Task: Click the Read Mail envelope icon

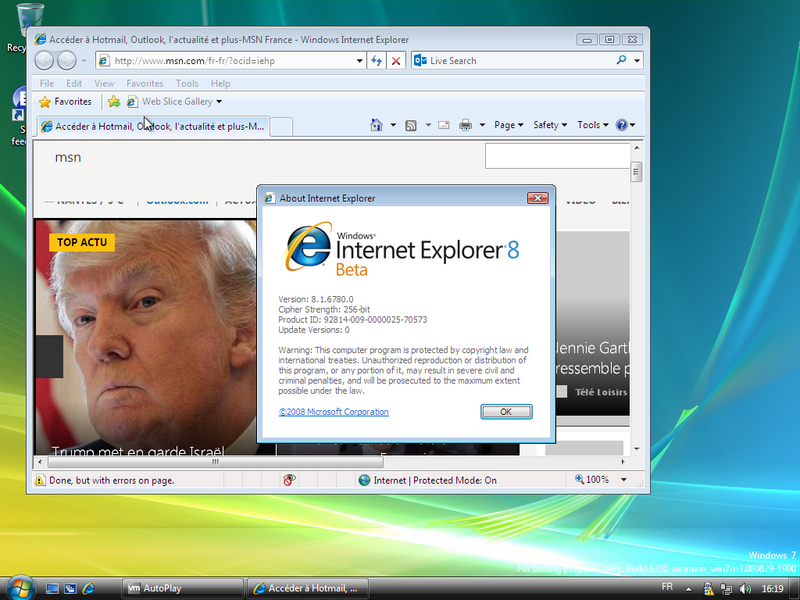Action: [x=442, y=125]
